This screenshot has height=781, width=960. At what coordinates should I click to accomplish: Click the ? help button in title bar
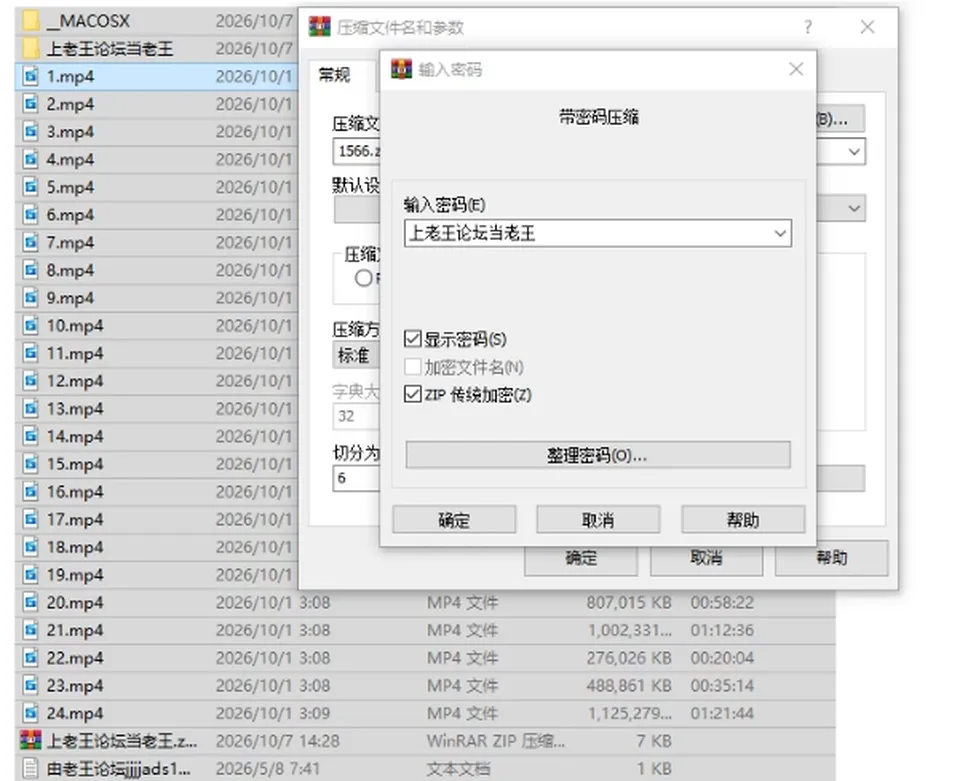pyautogui.click(x=808, y=27)
